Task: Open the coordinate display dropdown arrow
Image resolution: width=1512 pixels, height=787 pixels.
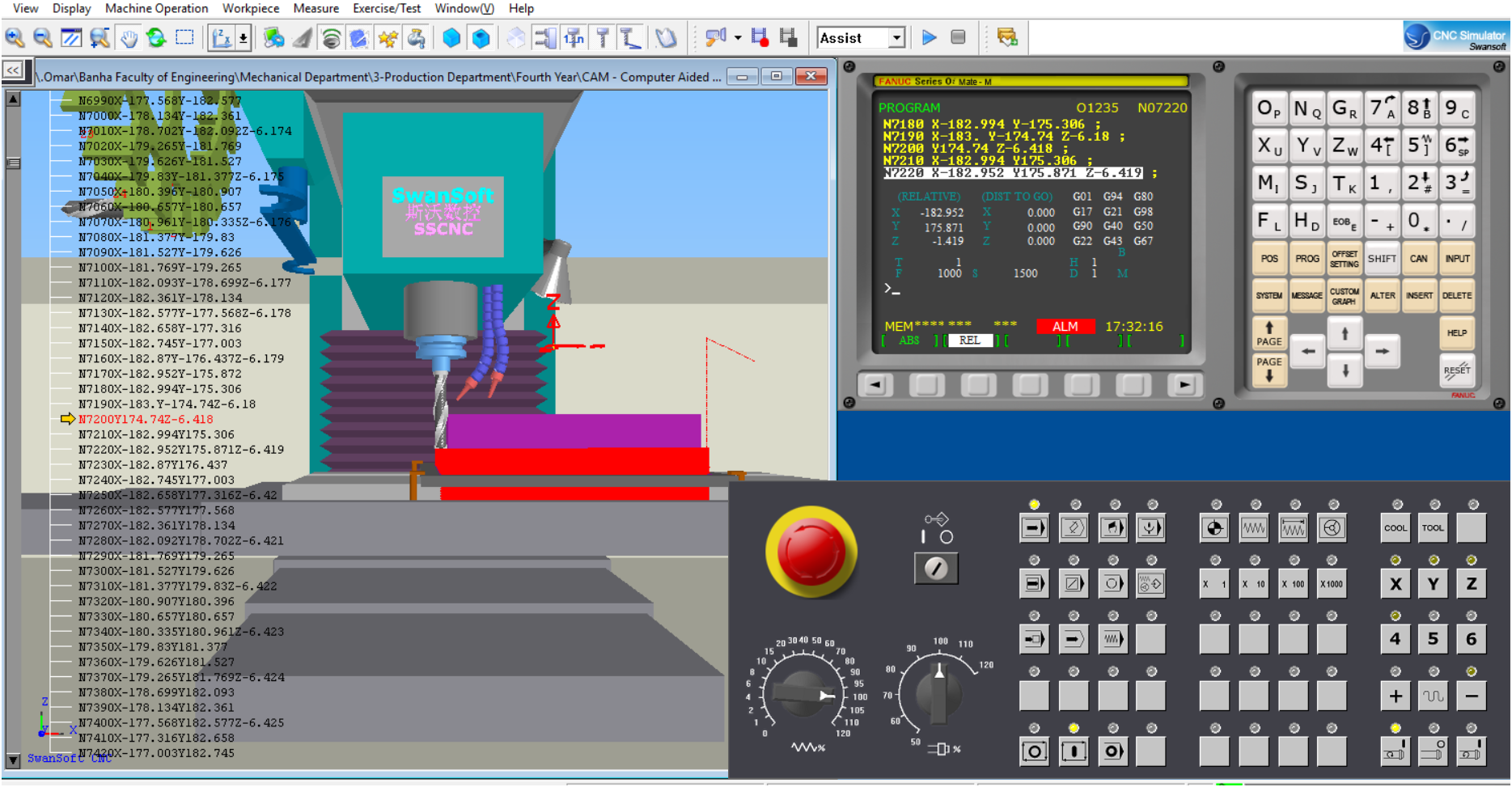Action: [x=243, y=38]
